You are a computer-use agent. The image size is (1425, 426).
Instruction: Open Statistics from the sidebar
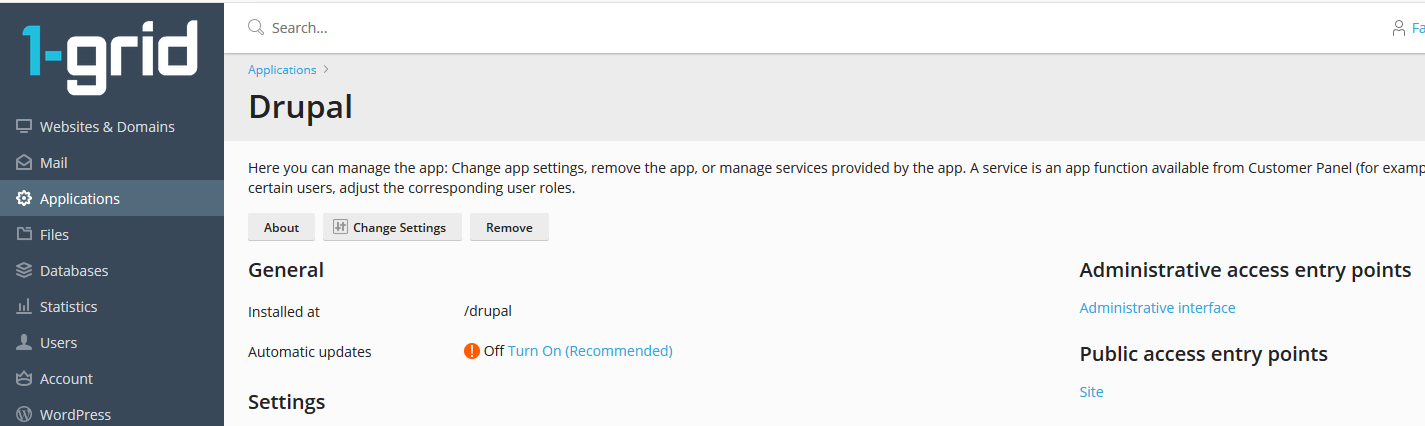69,307
